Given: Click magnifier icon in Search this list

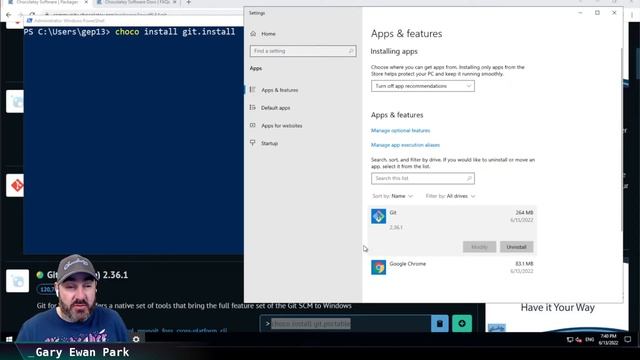Looking at the screenshot, I should 469,178.
